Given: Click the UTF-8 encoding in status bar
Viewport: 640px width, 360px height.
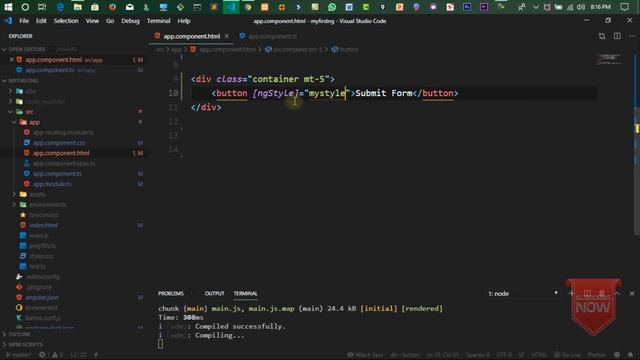Looking at the screenshot, I should (x=504, y=355).
